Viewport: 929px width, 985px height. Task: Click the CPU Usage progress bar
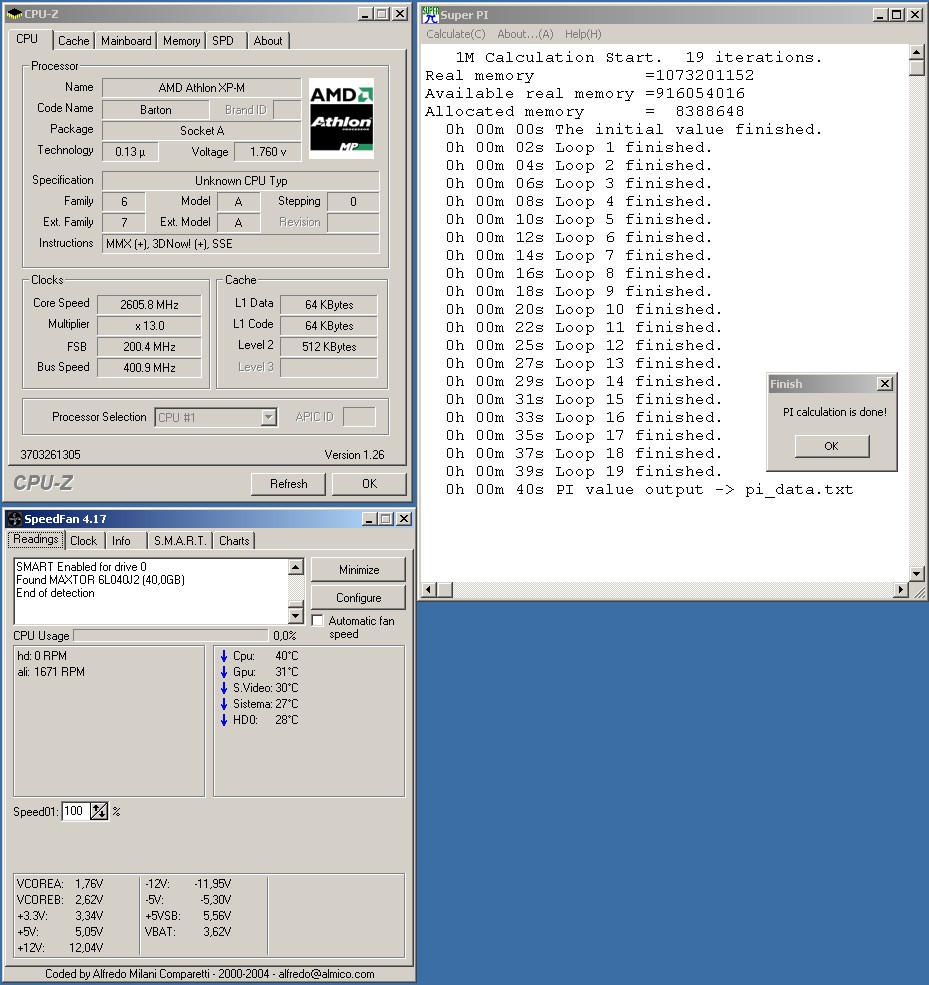pyautogui.click(x=171, y=636)
